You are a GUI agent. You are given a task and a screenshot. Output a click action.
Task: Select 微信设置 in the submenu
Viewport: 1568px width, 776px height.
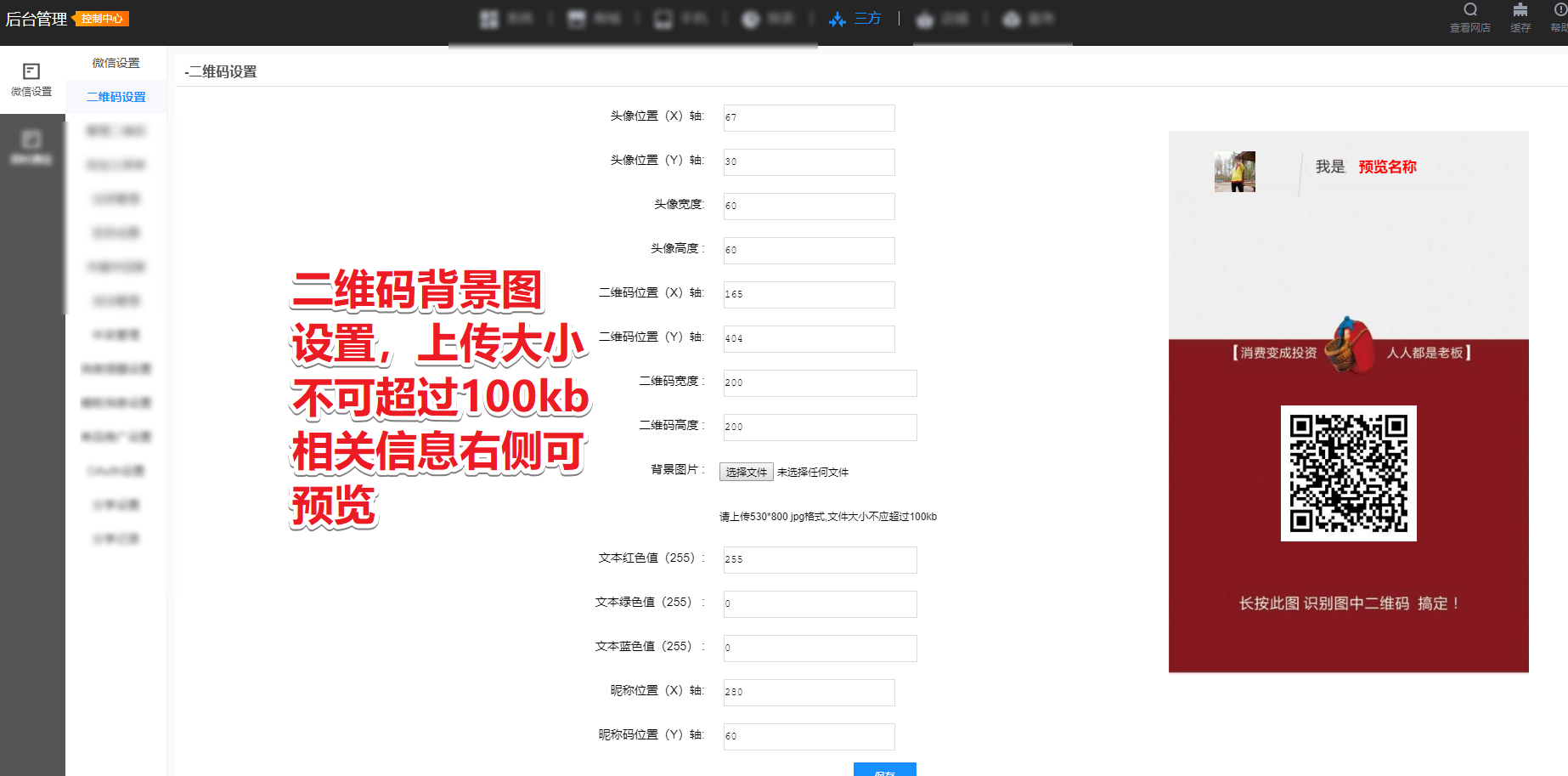(116, 63)
